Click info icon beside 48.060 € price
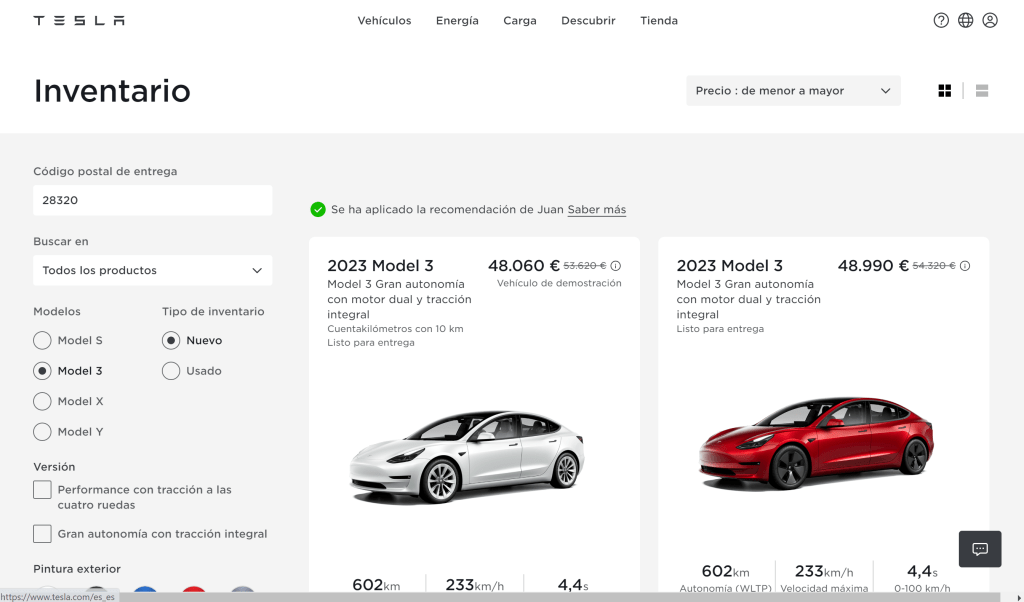 616,266
